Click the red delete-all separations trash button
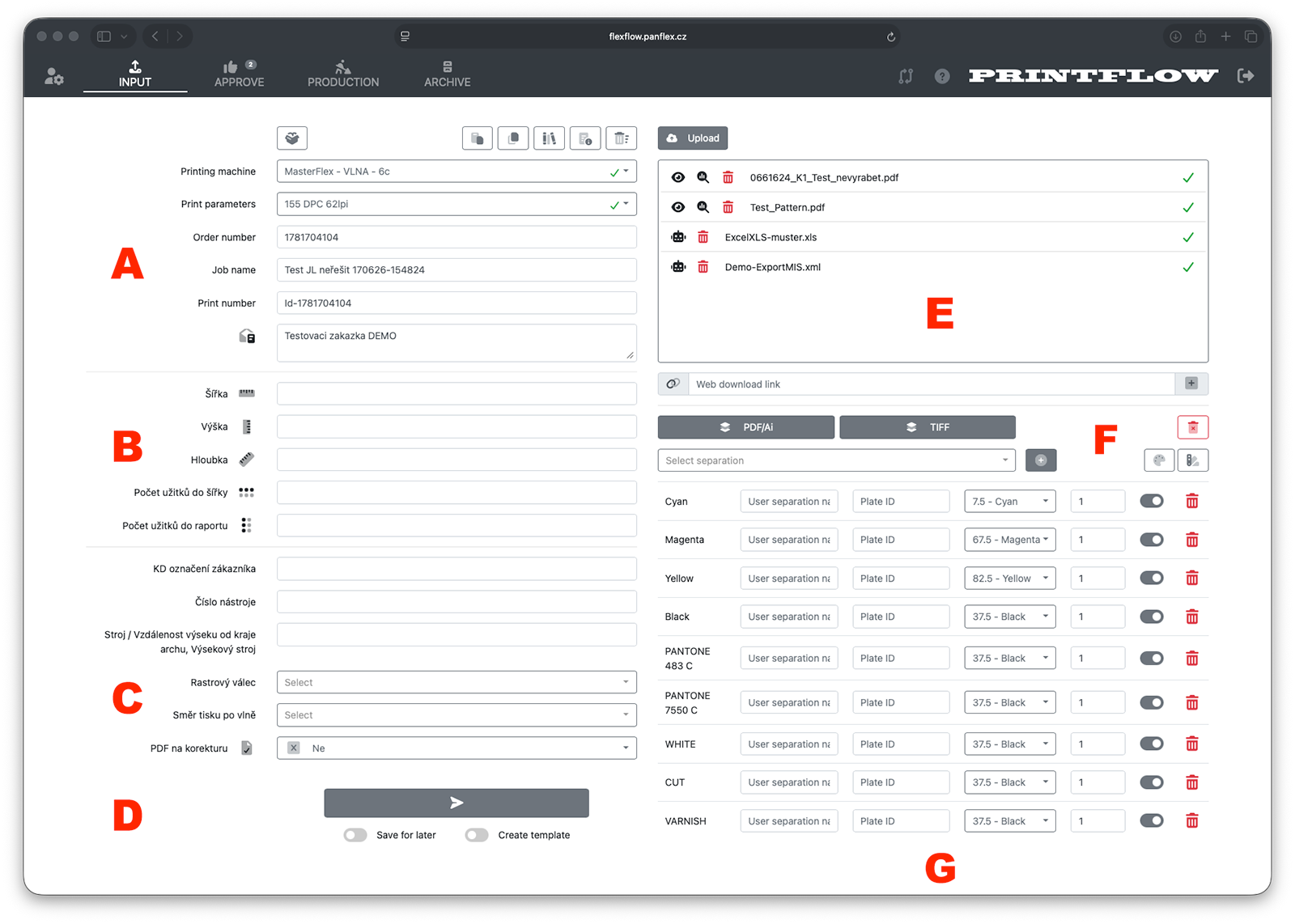The image size is (1295, 924). 1193,427
